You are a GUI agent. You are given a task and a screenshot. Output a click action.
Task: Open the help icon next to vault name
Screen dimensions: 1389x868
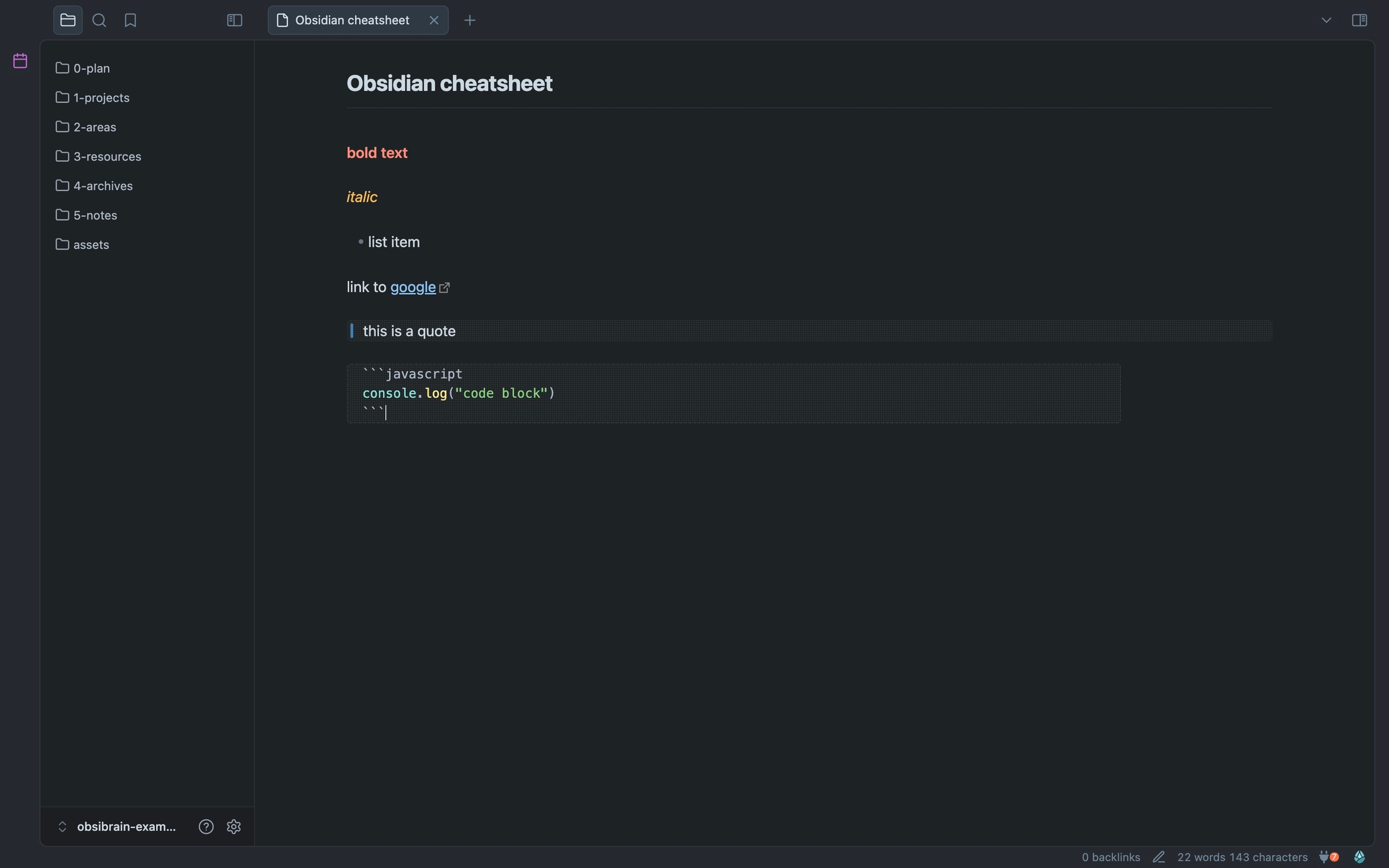pyautogui.click(x=206, y=826)
